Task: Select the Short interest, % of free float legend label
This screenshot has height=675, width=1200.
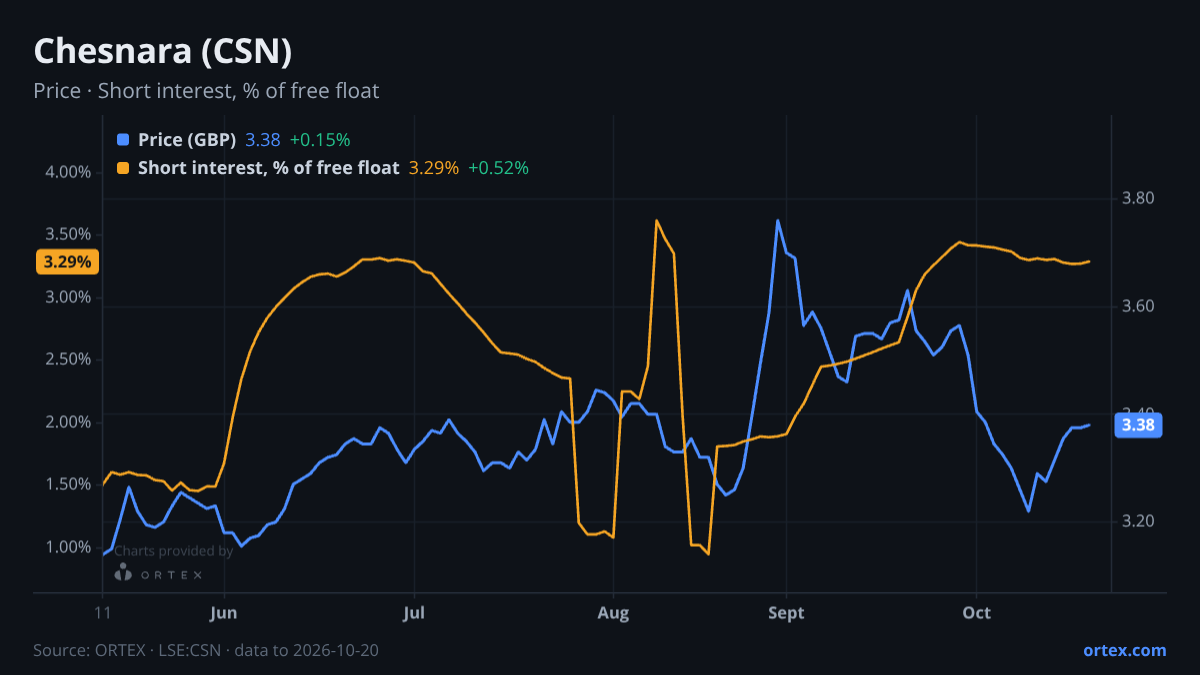Action: pos(268,168)
